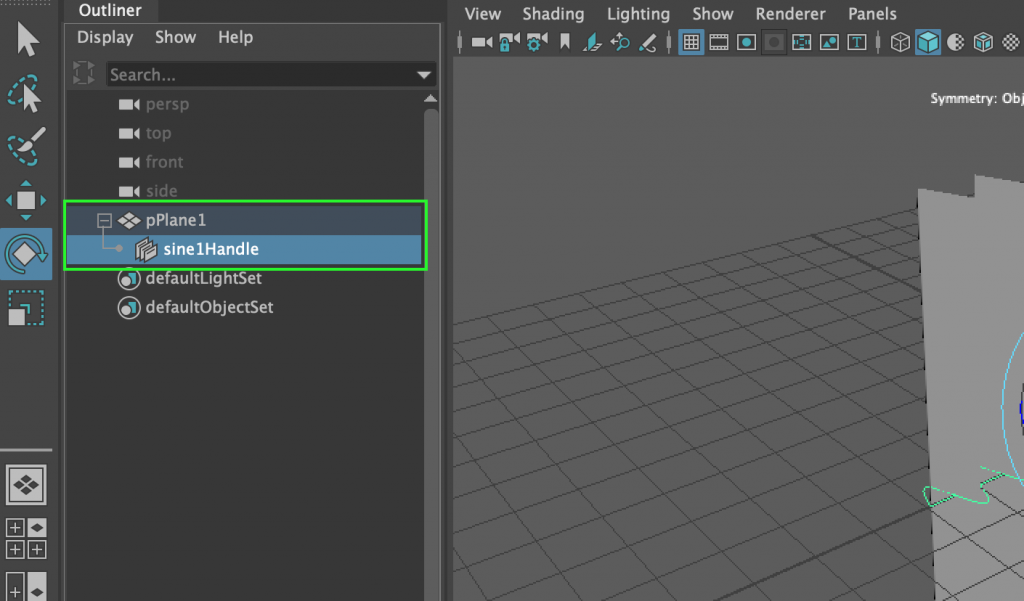Select the Outliner tab
The height and width of the screenshot is (601, 1024).
point(110,10)
